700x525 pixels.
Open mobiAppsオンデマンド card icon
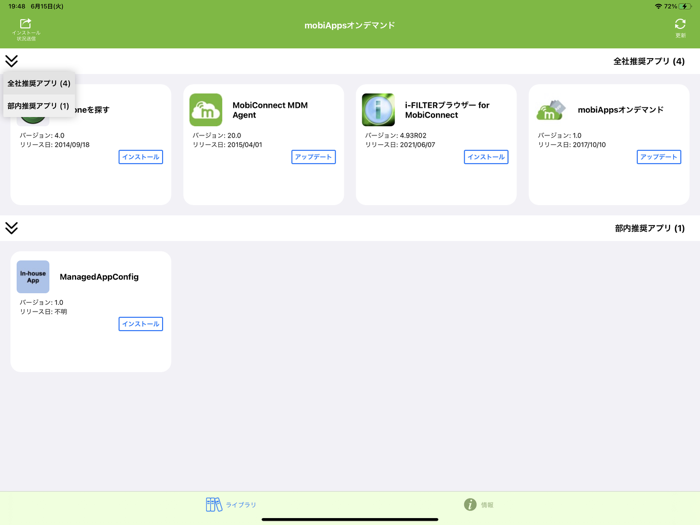(x=551, y=110)
